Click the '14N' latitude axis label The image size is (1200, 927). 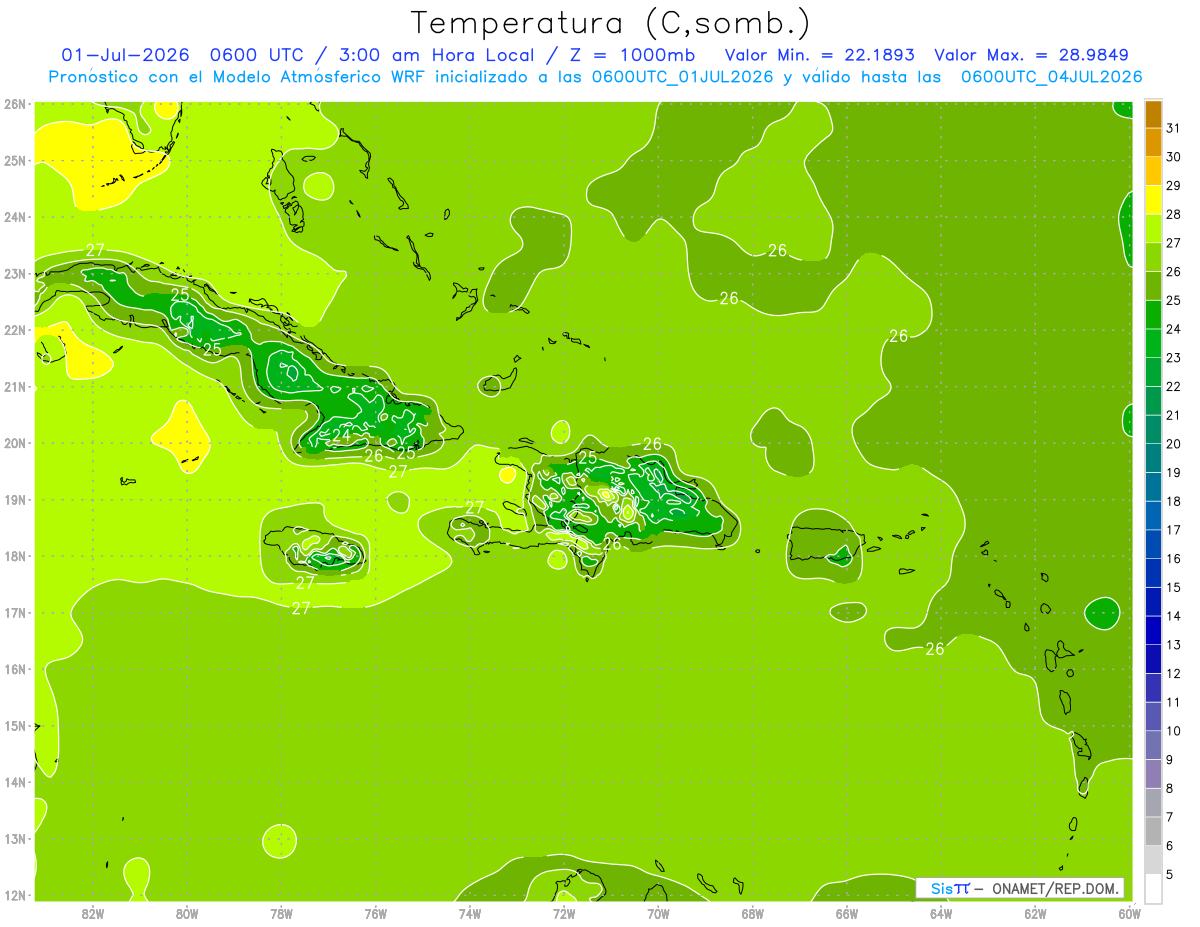(x=15, y=782)
